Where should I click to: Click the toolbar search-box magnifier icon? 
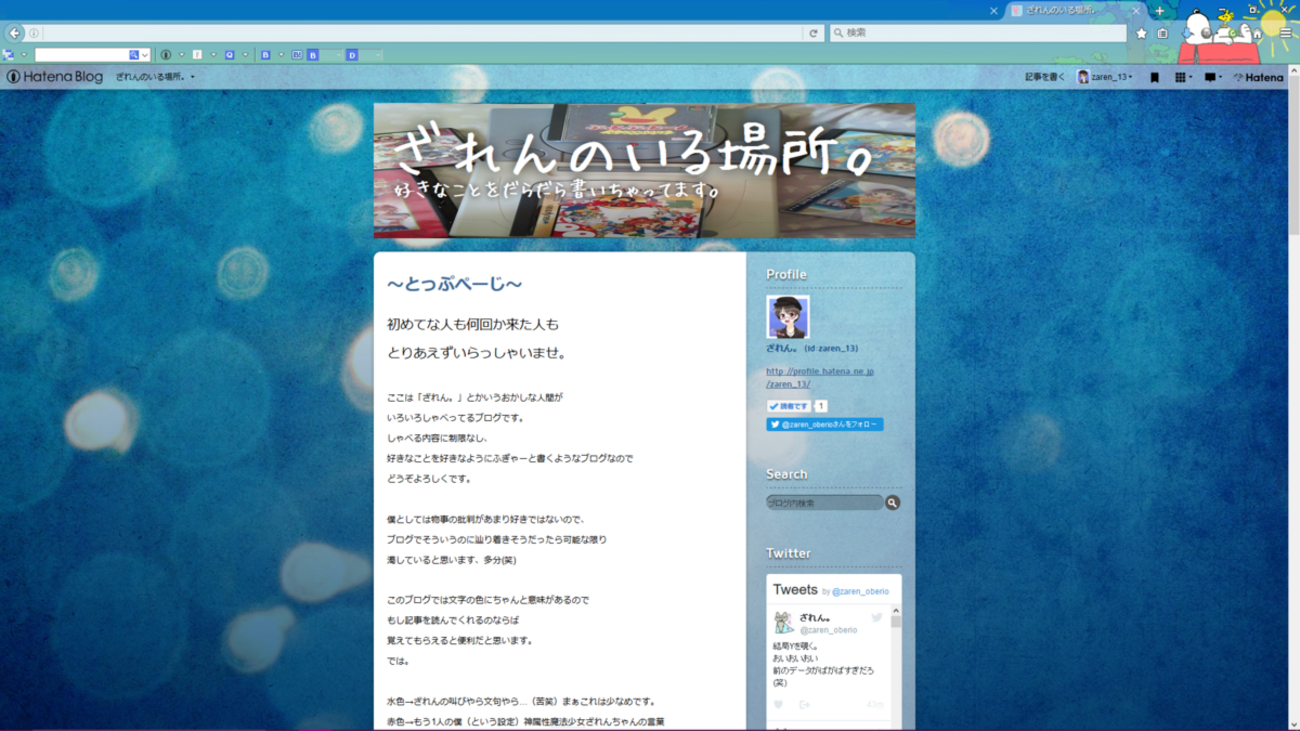134,55
